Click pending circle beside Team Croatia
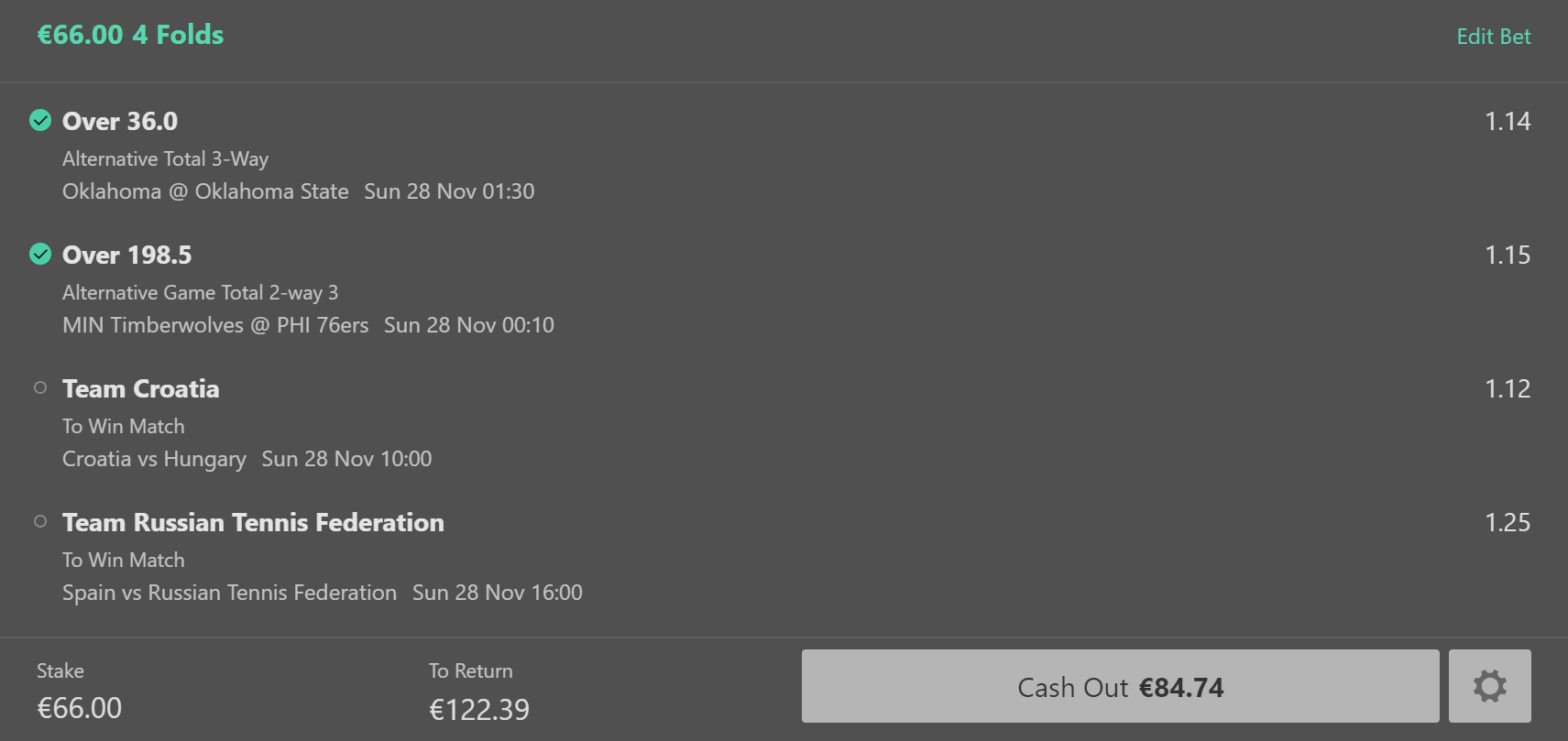 [x=40, y=387]
